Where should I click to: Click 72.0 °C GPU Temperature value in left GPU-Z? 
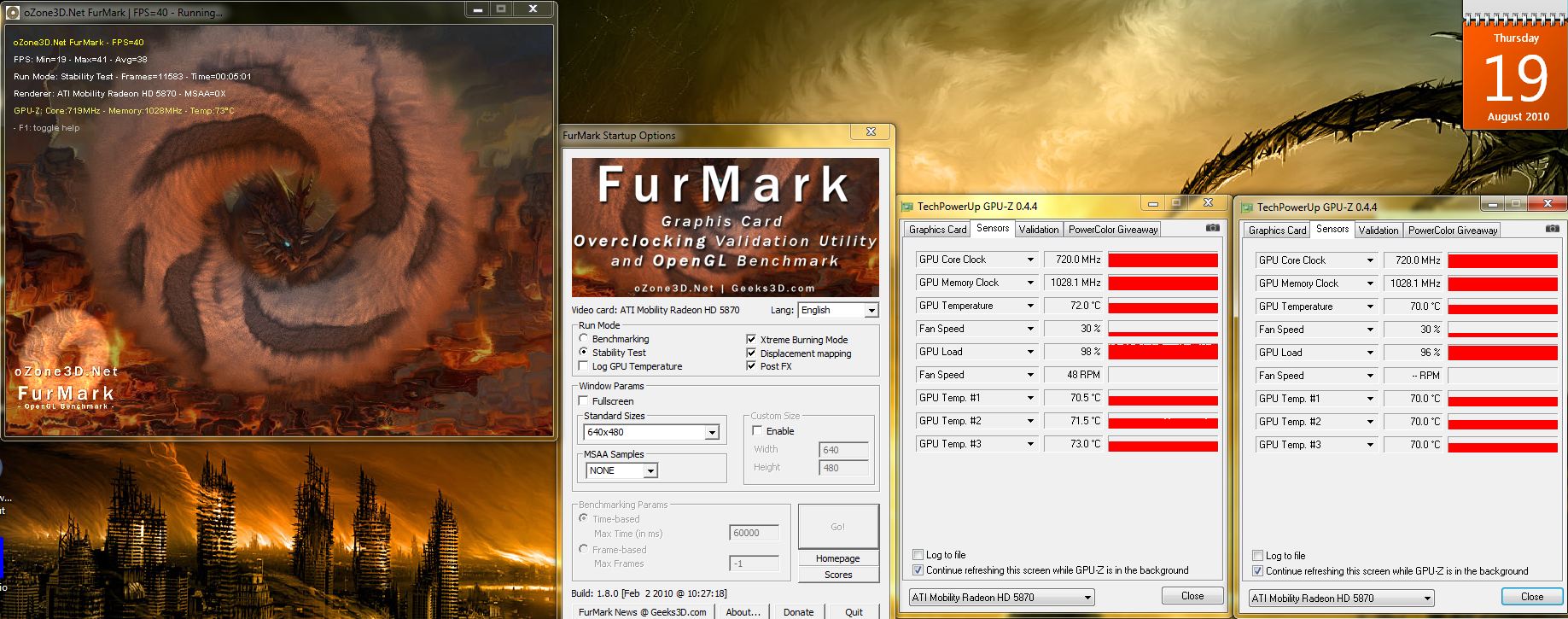(x=1073, y=306)
